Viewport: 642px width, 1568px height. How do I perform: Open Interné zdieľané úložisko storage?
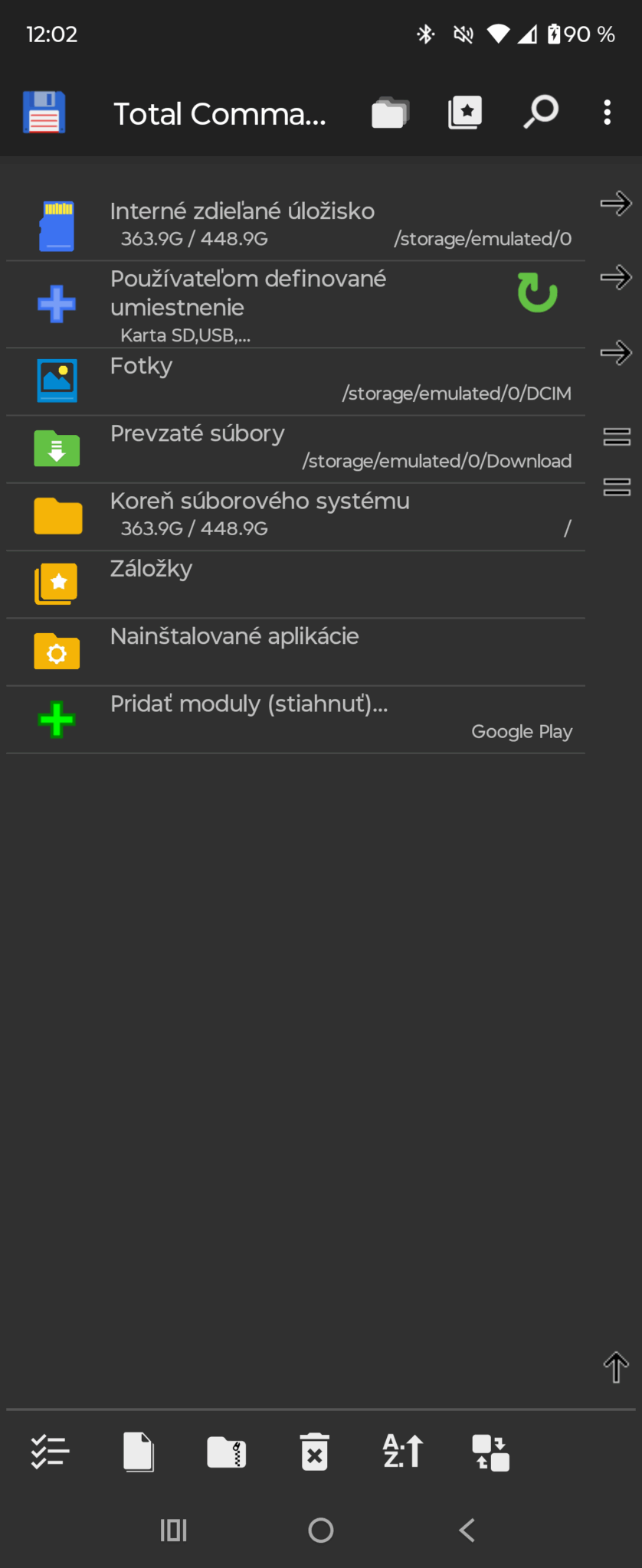coord(296,224)
